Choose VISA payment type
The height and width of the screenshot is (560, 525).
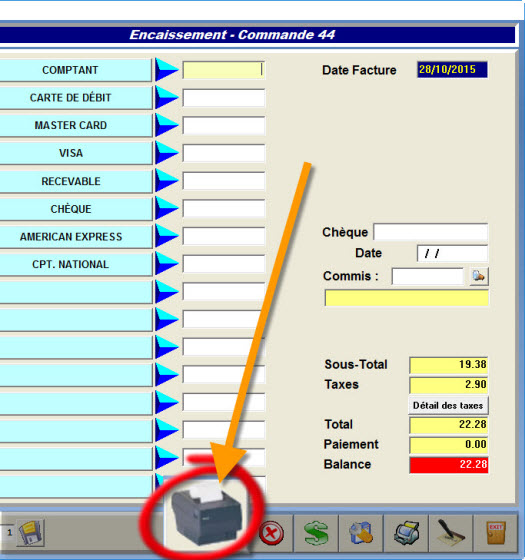(70, 153)
